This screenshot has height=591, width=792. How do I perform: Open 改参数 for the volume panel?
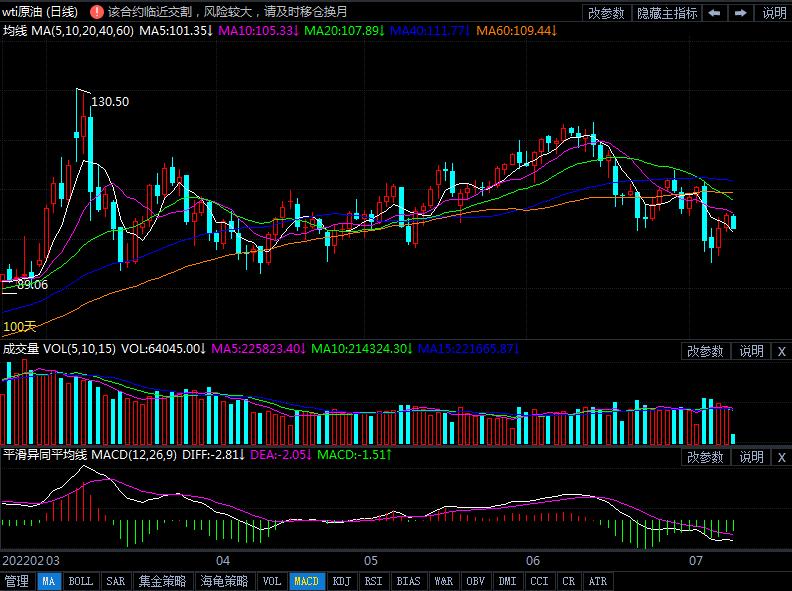point(705,351)
